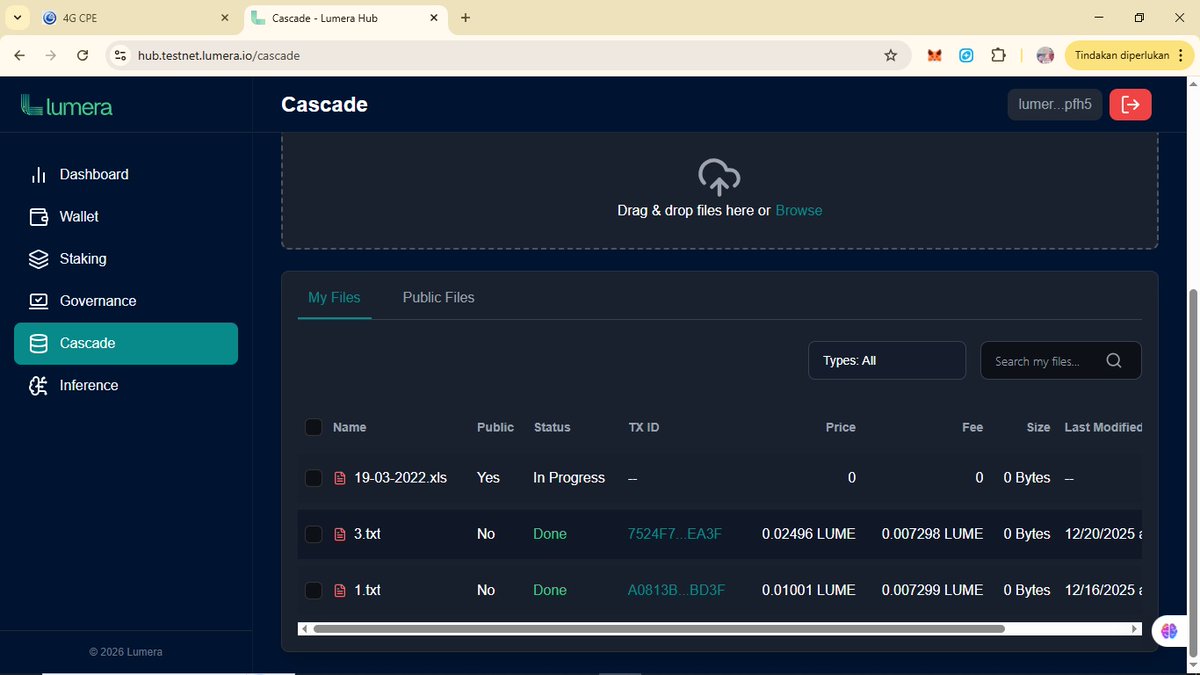Click the file icon beside 3.txt

coord(340,534)
